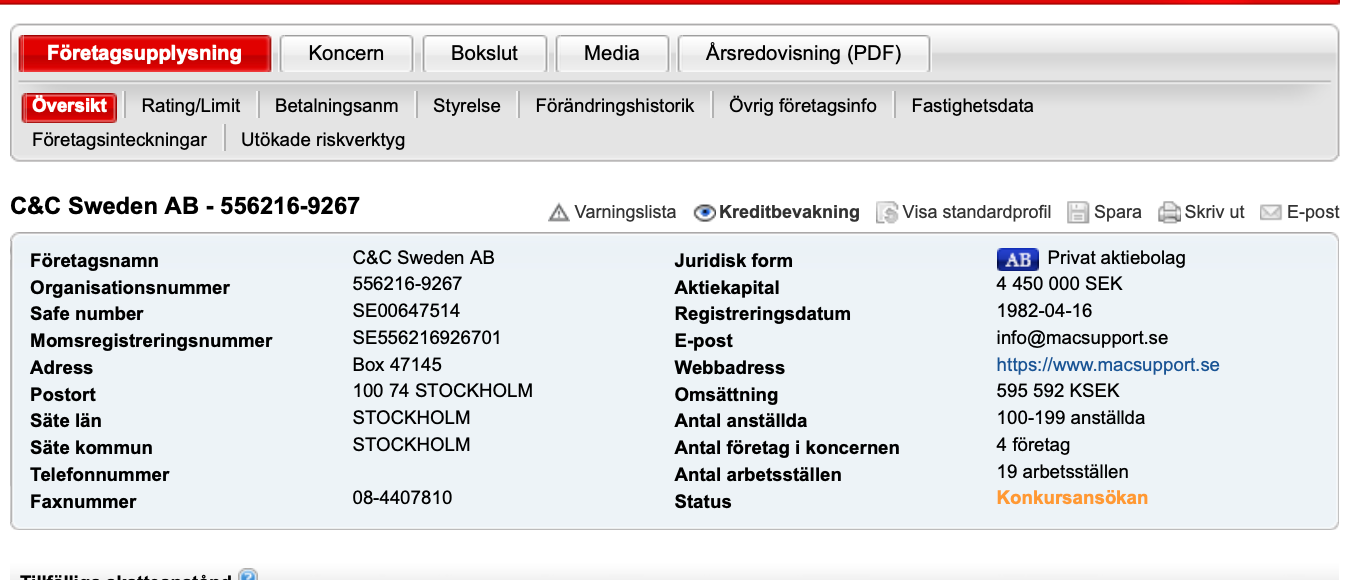The height and width of the screenshot is (580, 1348).
Task: Click the Postort value 100 74 STOCKHOLM
Action: coord(443,391)
